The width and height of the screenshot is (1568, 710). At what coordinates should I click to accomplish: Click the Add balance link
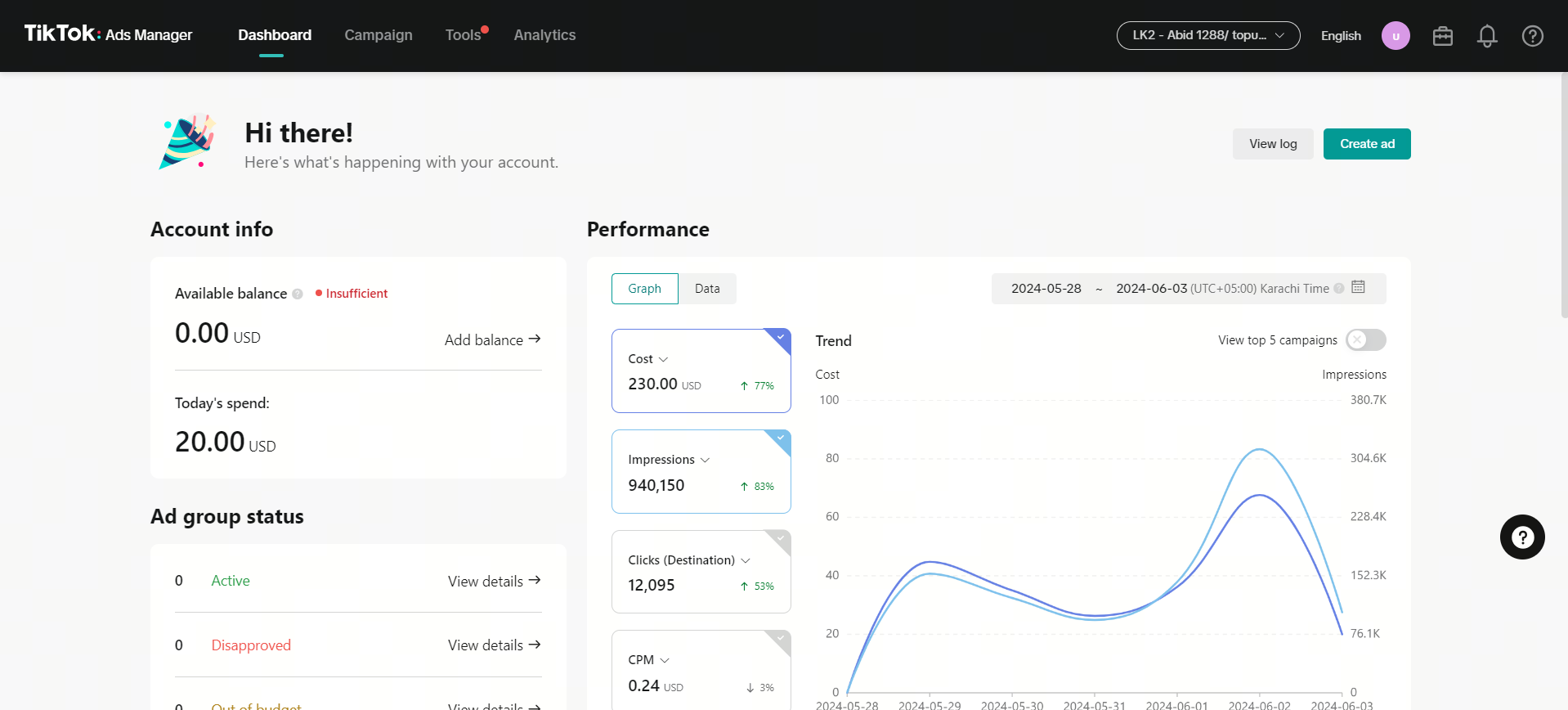click(x=492, y=339)
